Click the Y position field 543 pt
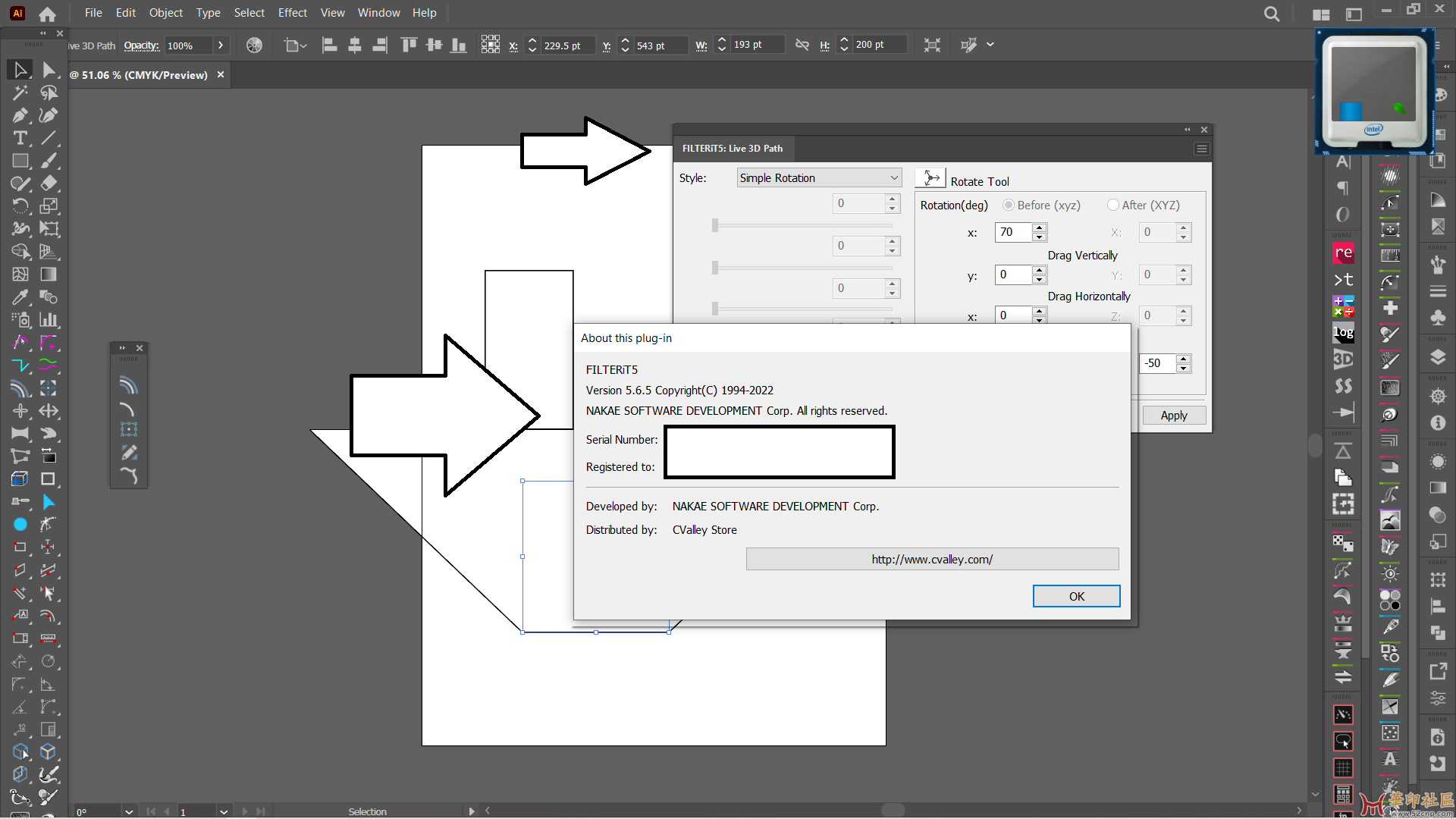This screenshot has height=819, width=1456. point(661,45)
